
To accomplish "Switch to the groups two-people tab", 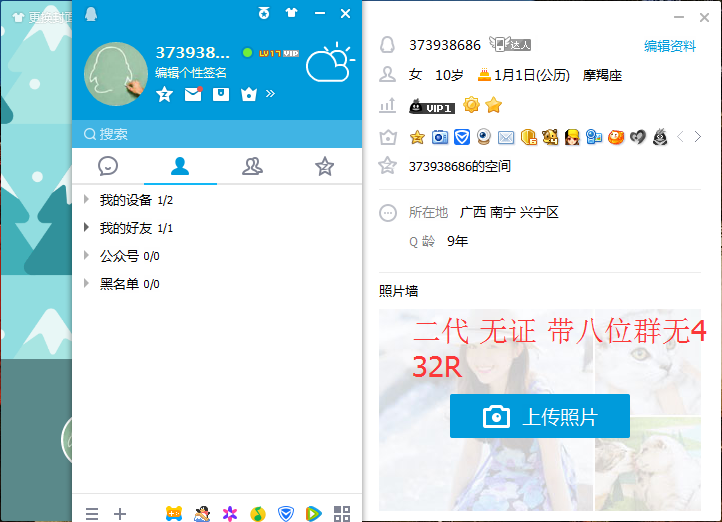I will tap(252, 166).
